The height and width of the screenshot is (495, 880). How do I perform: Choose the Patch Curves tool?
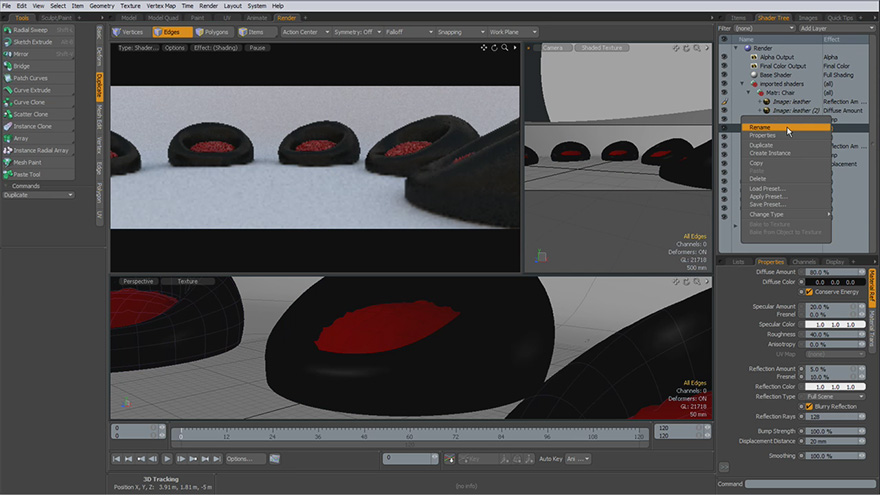[x=38, y=78]
